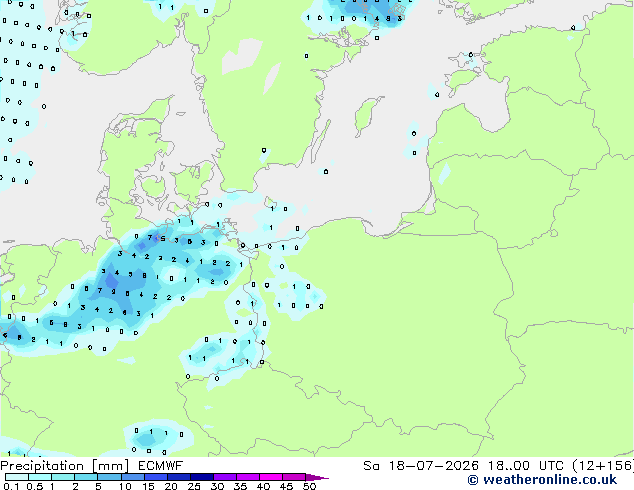The image size is (634, 490).
Task: Click the '10' legend scale label
Action: [x=125, y=486]
